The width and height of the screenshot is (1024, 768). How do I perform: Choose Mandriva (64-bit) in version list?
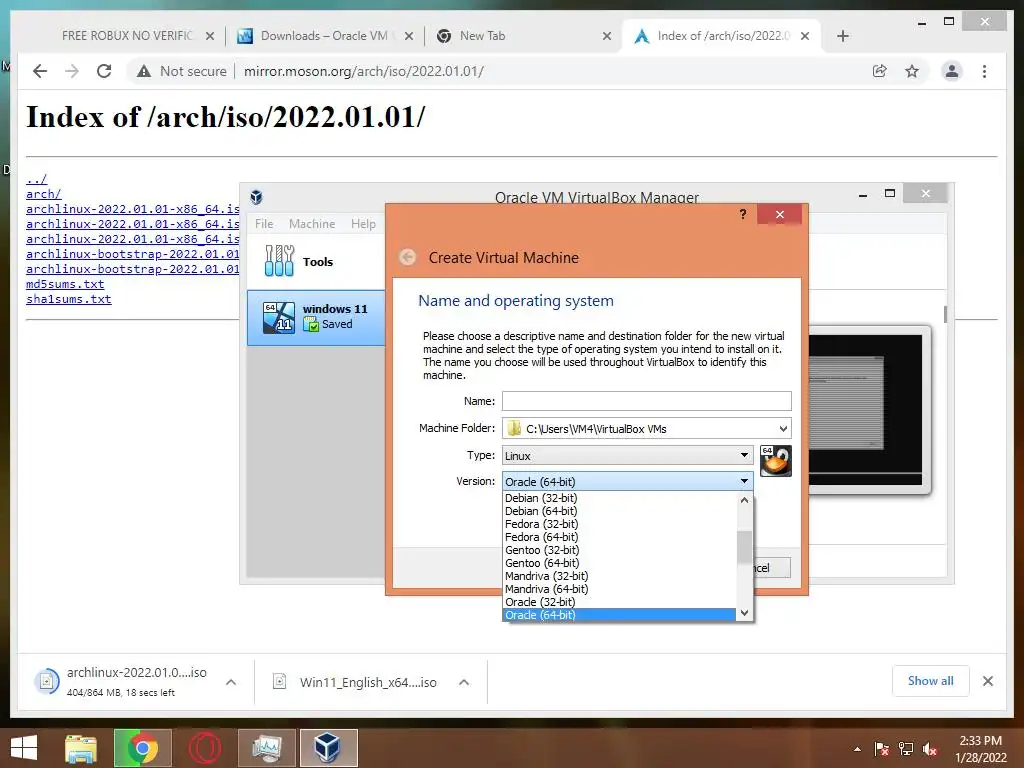619,589
